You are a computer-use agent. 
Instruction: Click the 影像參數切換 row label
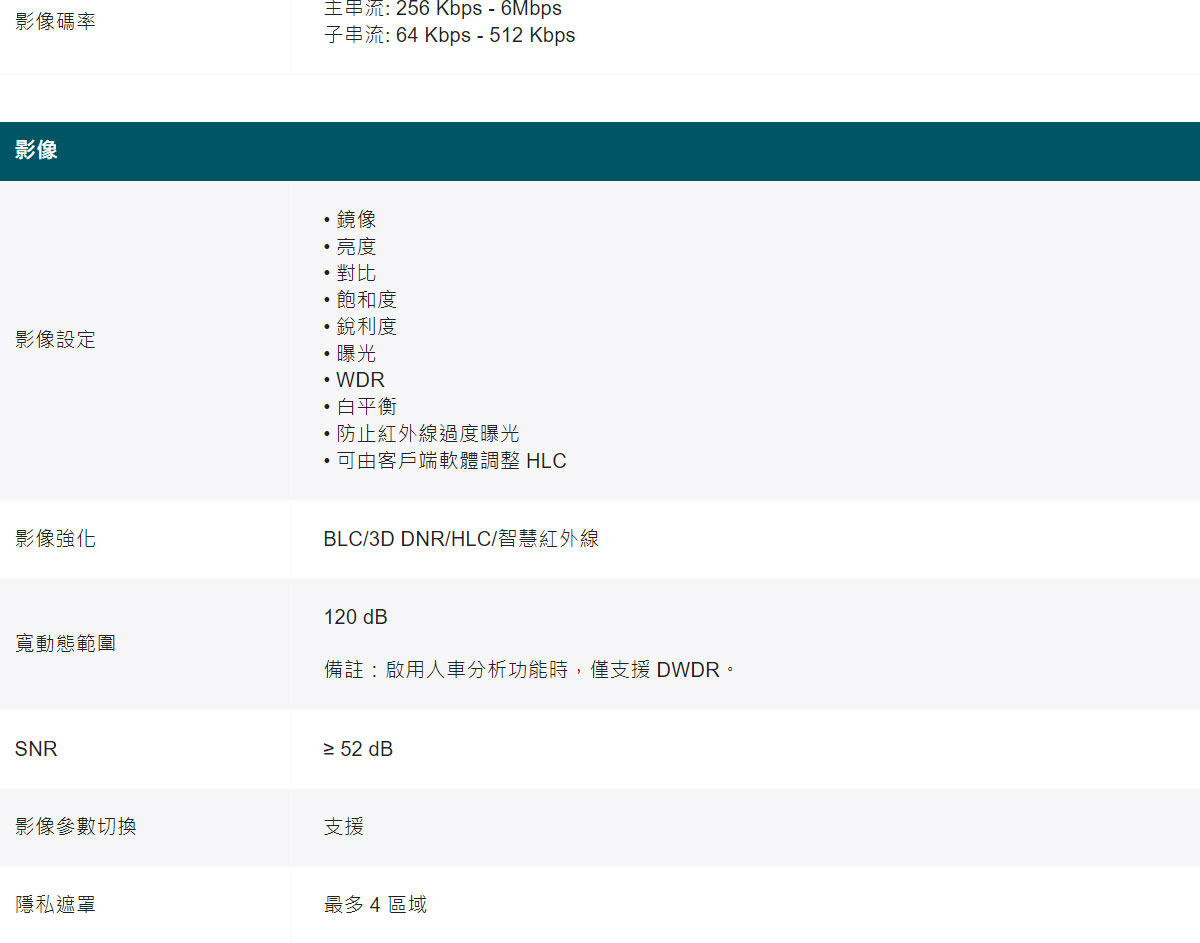pos(76,827)
